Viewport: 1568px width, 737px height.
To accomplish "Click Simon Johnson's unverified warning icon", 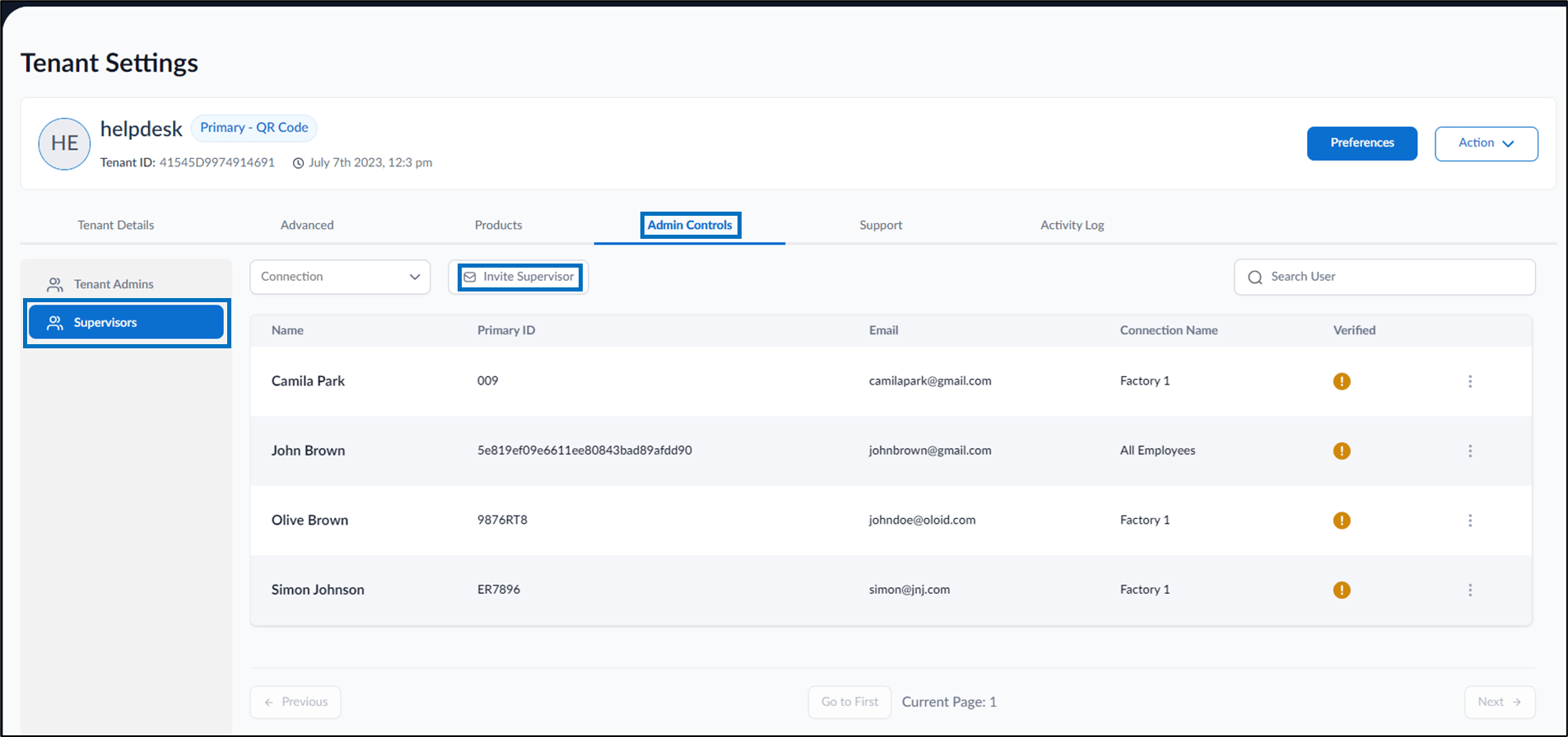I will tap(1342, 590).
